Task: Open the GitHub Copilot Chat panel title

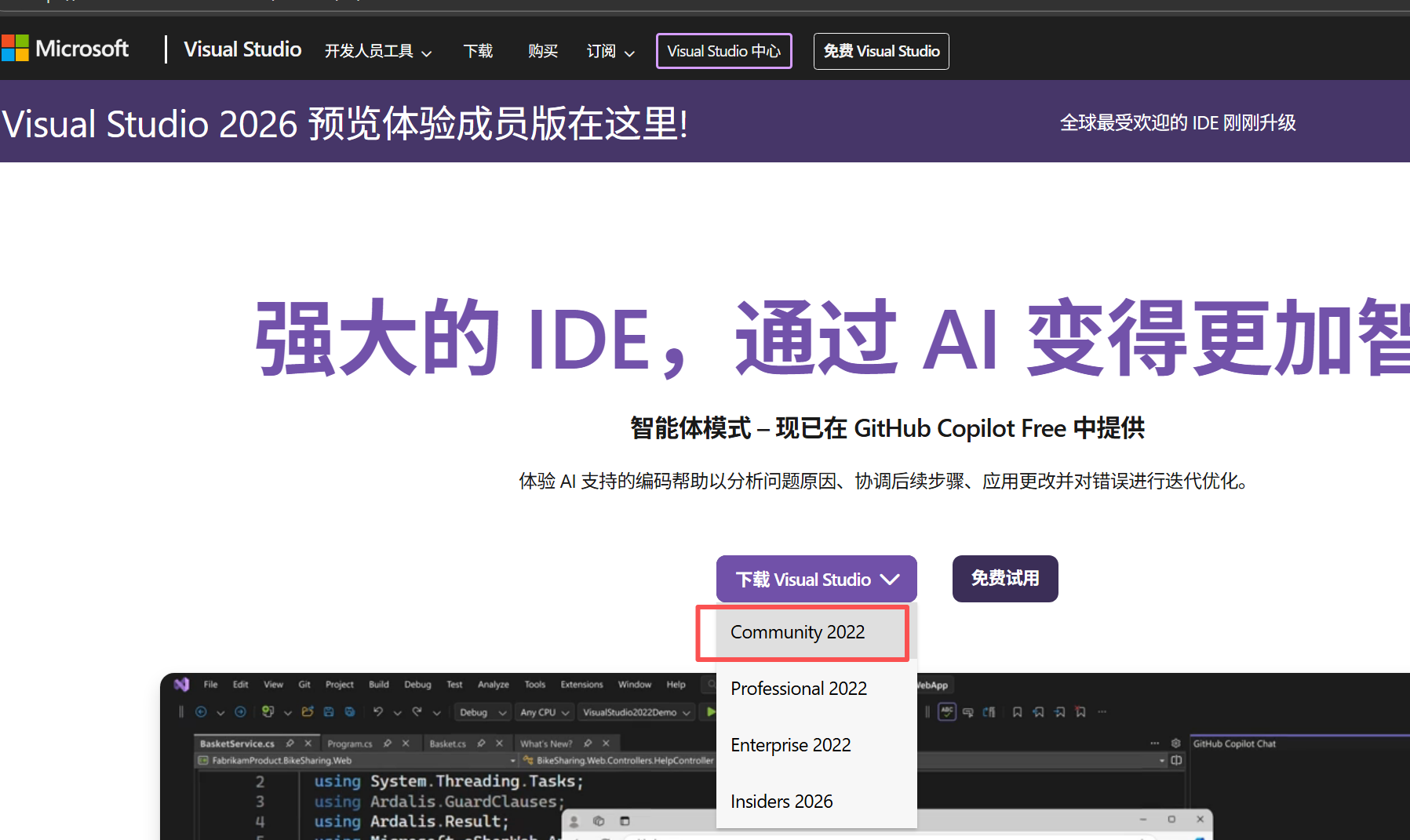Action: coord(1234,744)
